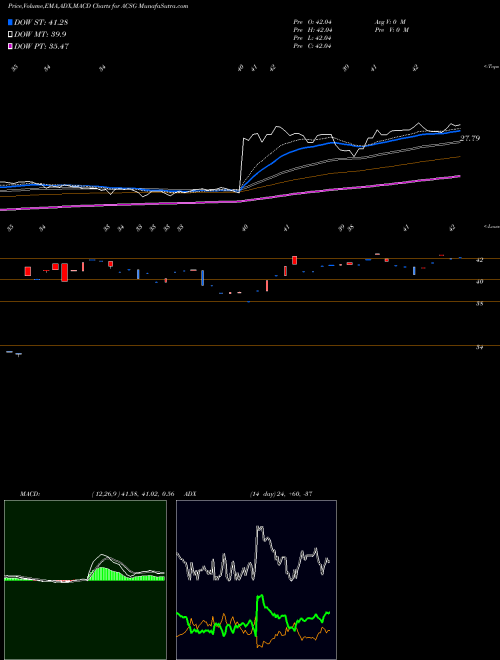Click the tall red candle near left side

click(64, 272)
